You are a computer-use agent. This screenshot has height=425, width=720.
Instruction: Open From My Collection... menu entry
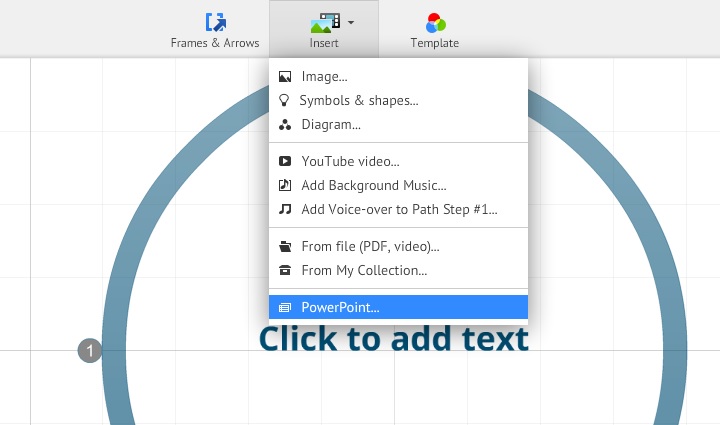[x=364, y=270]
